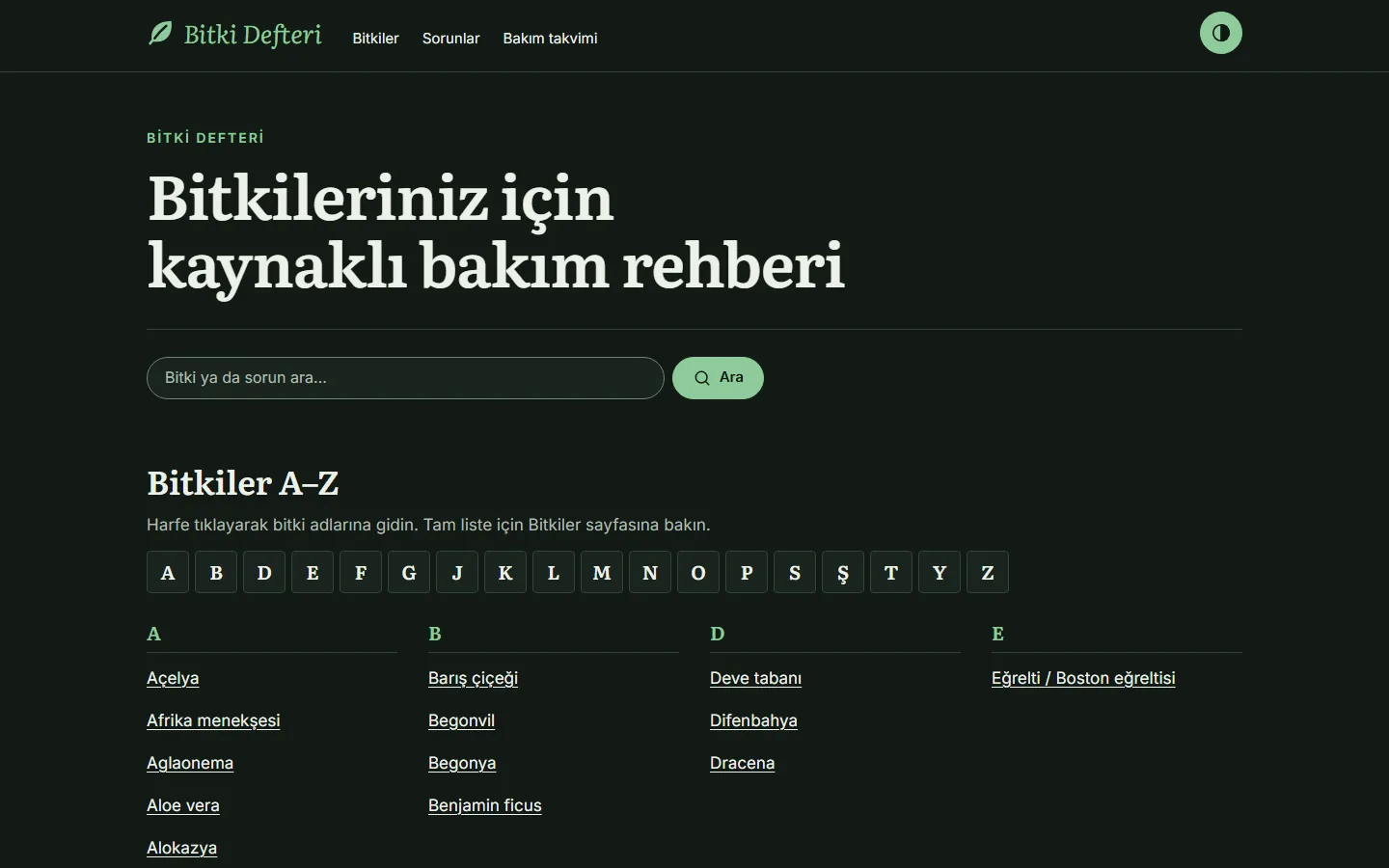Open the Aglaonema plant page
This screenshot has width=1389, height=868.
(x=190, y=763)
